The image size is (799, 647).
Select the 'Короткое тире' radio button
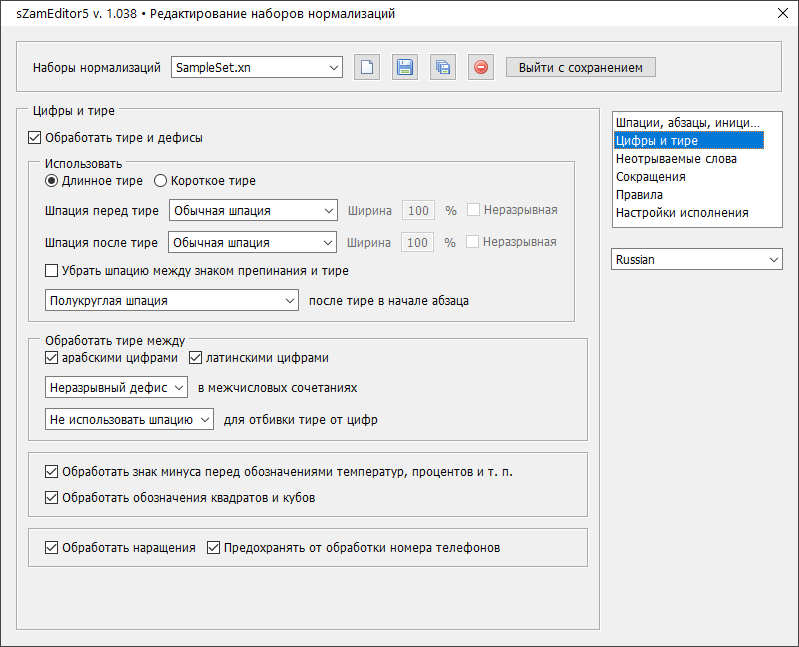coord(160,181)
